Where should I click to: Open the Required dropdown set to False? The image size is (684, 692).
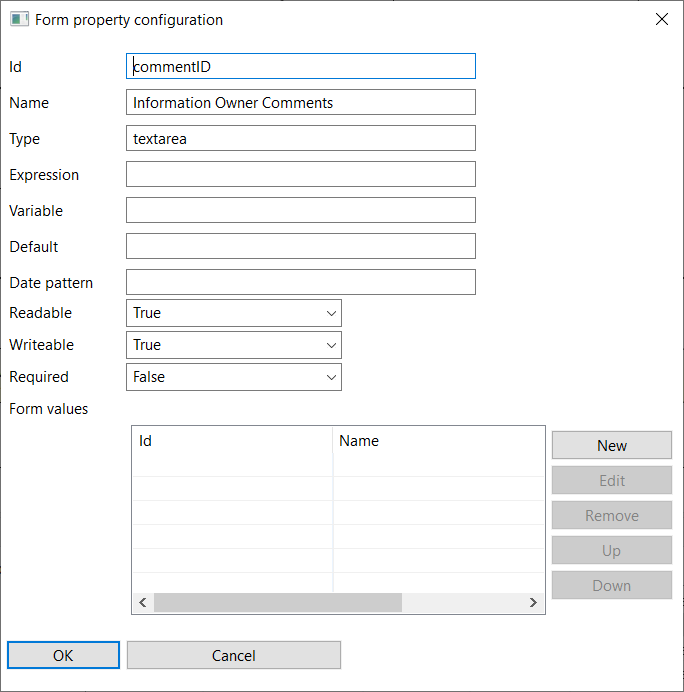tap(234, 377)
